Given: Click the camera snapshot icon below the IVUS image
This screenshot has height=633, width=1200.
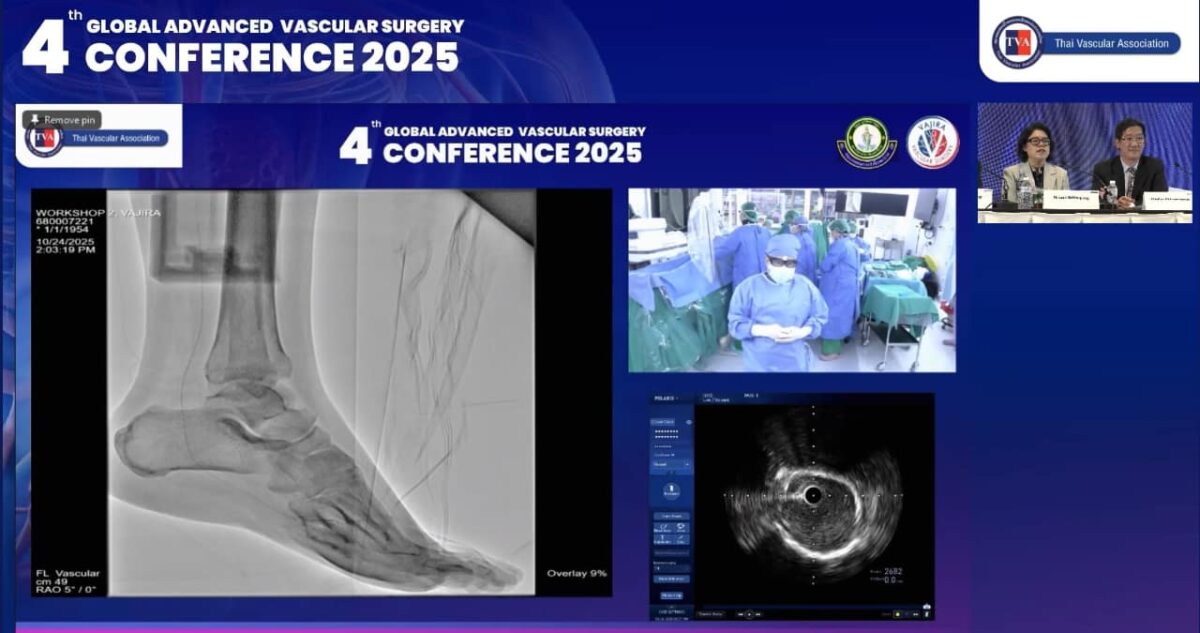Looking at the screenshot, I should coord(926,605).
